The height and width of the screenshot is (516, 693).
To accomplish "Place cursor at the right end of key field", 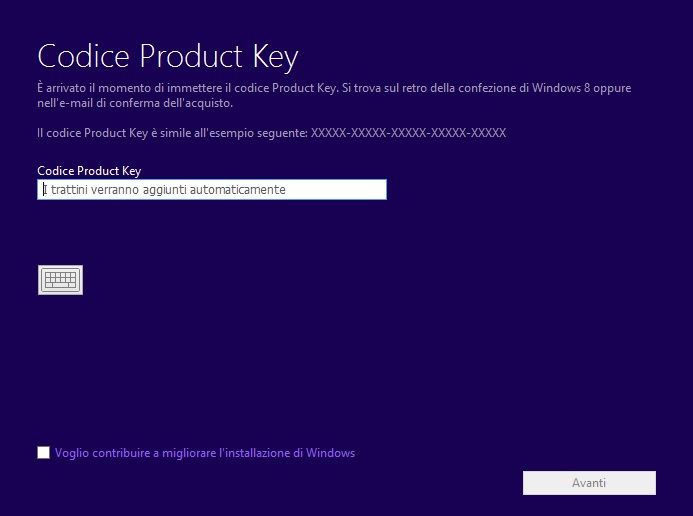I will tap(378, 190).
